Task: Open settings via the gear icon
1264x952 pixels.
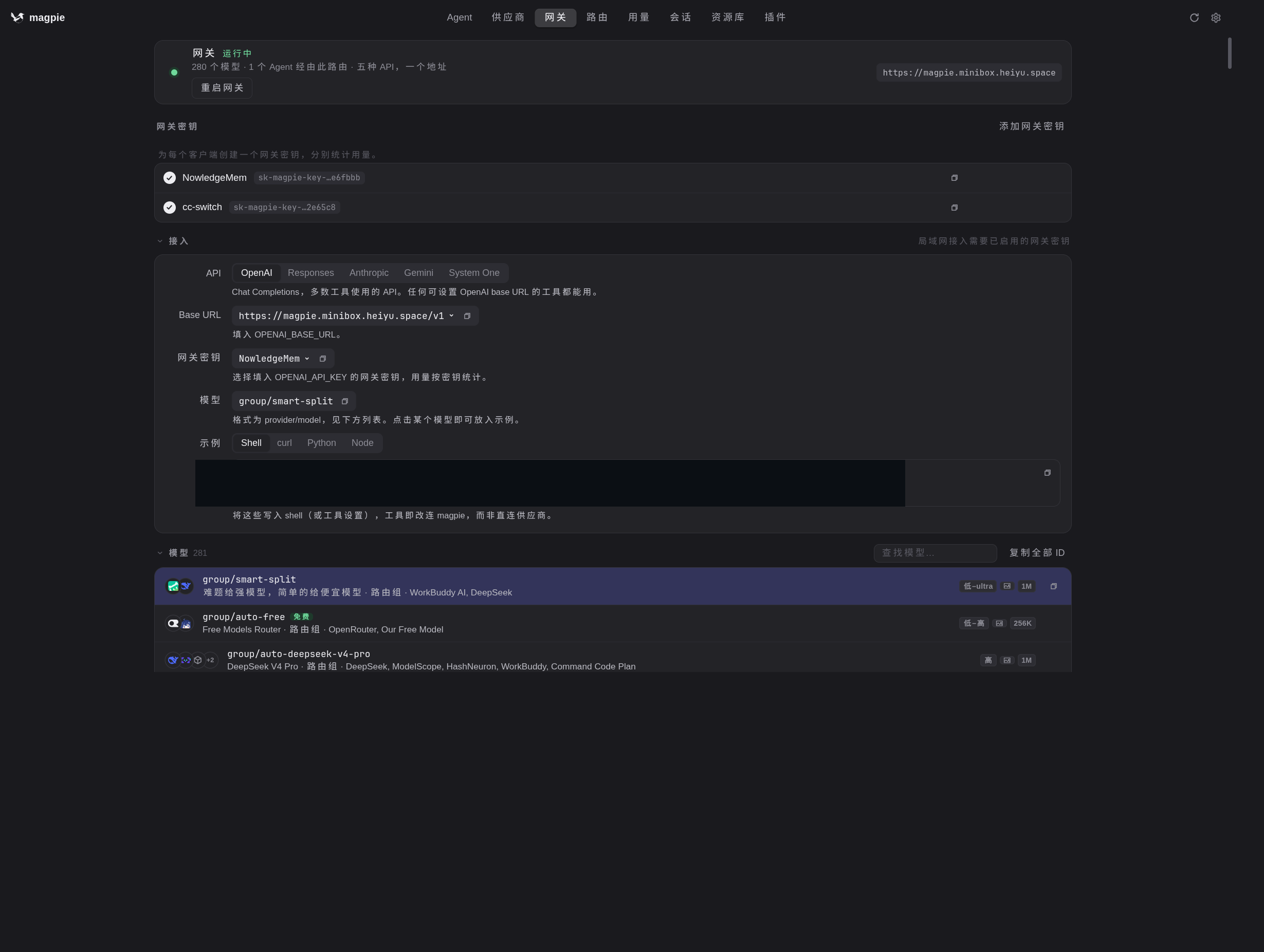Action: (x=1216, y=17)
